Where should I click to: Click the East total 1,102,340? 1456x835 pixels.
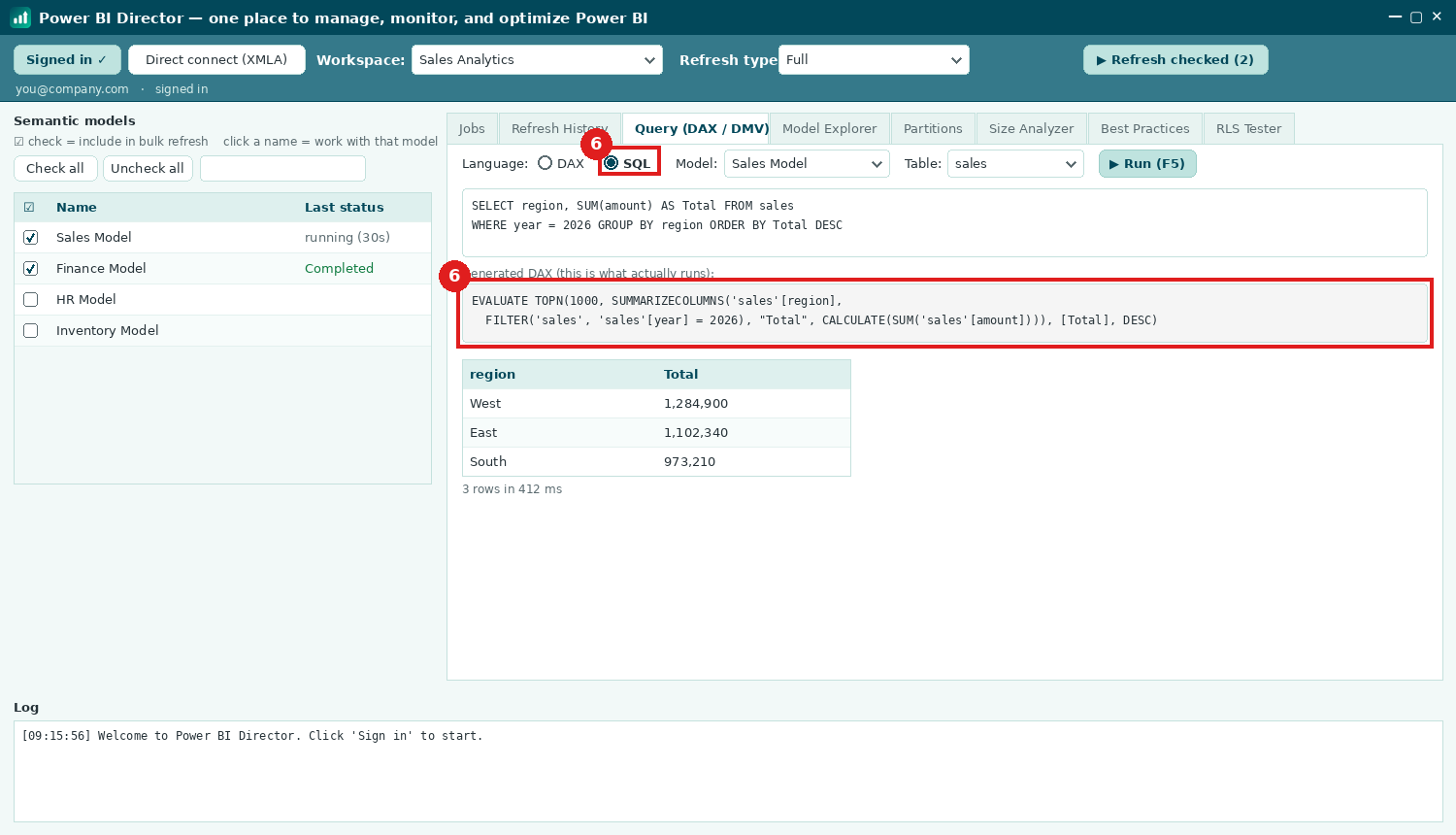[x=696, y=432]
